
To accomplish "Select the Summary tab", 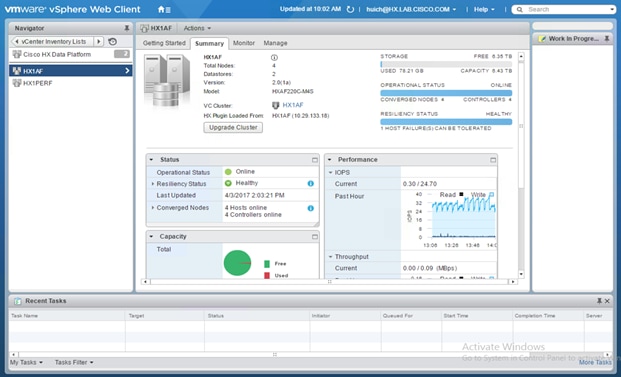I will click(209, 44).
